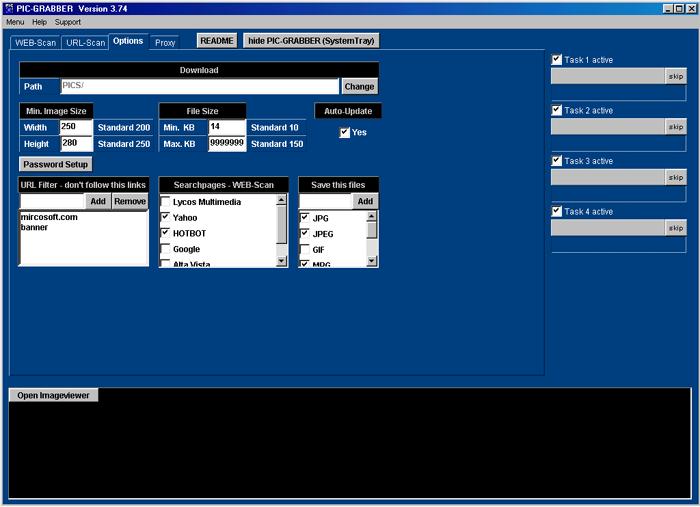Click Remove under URL Filter
Screen dimensions: 700x507
coord(130,201)
